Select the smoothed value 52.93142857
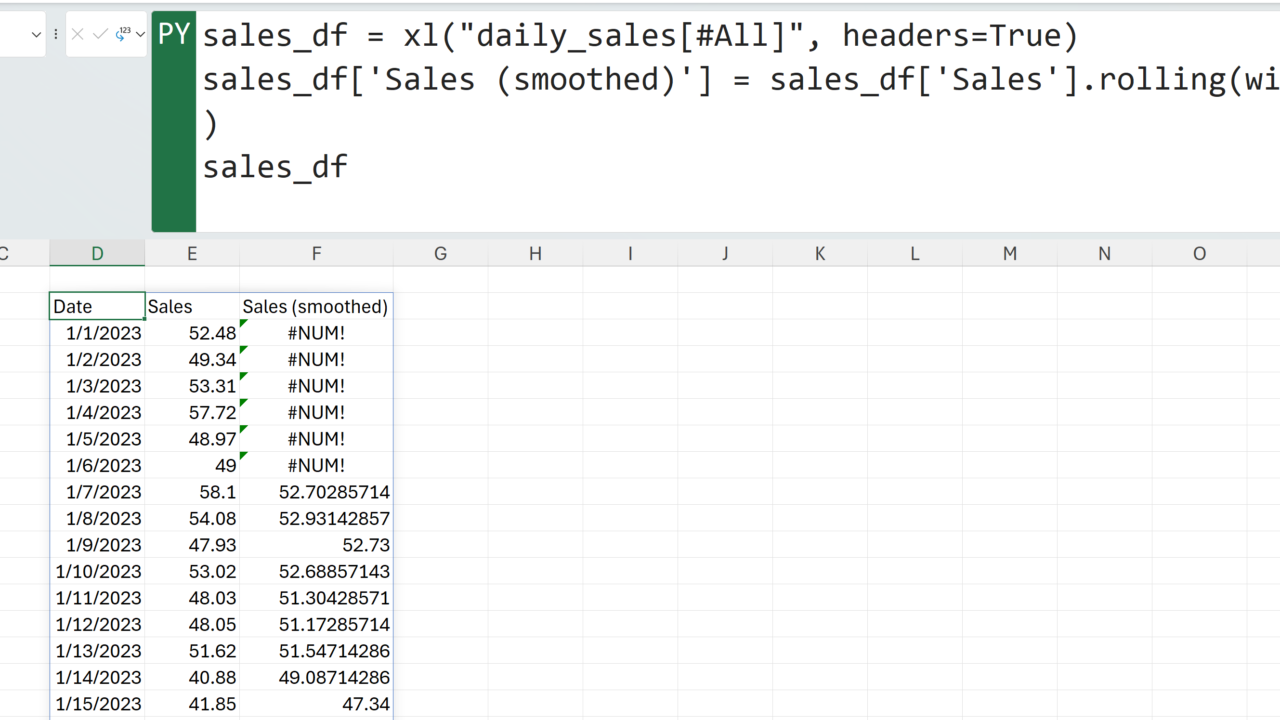The width and height of the screenshot is (1280, 720). (316, 519)
